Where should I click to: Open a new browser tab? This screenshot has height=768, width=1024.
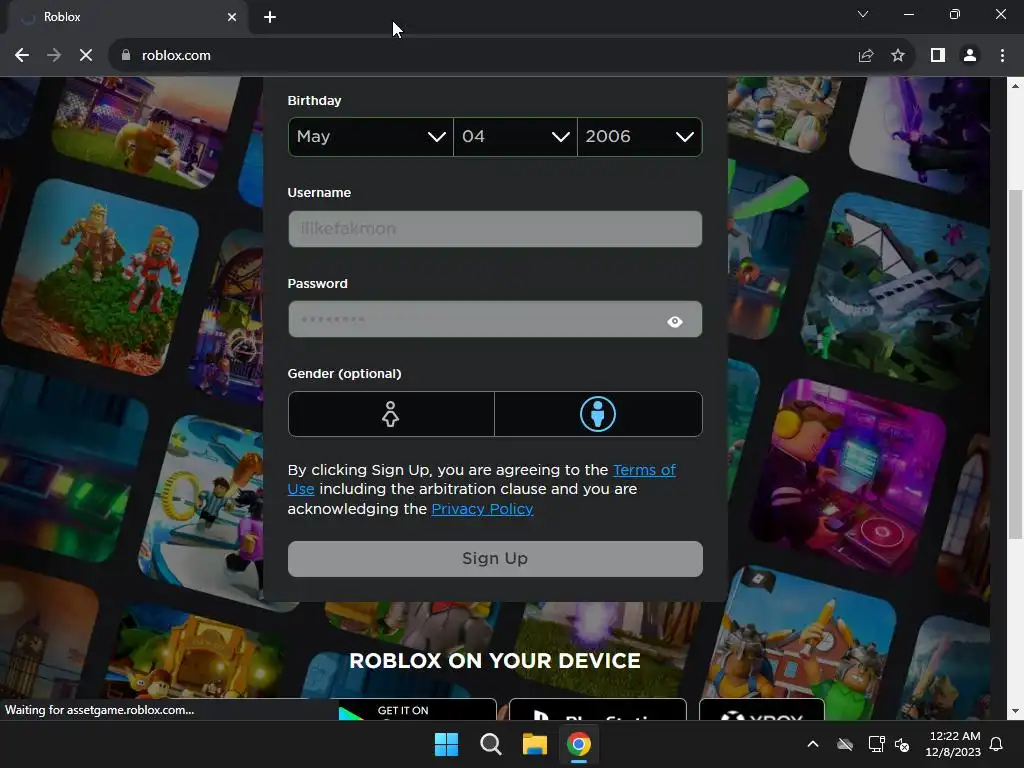pos(270,17)
